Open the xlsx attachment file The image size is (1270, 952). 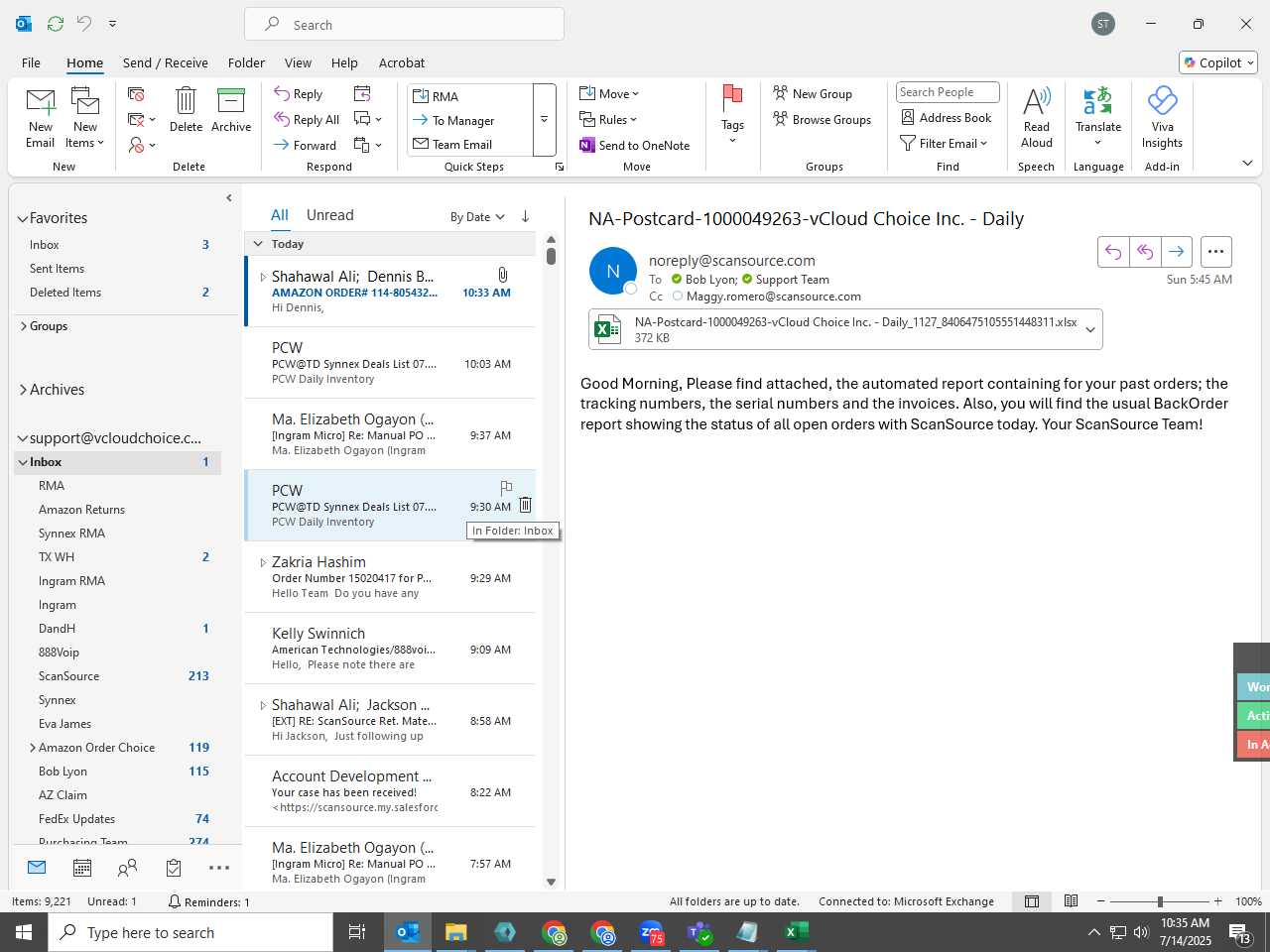pyautogui.click(x=833, y=329)
